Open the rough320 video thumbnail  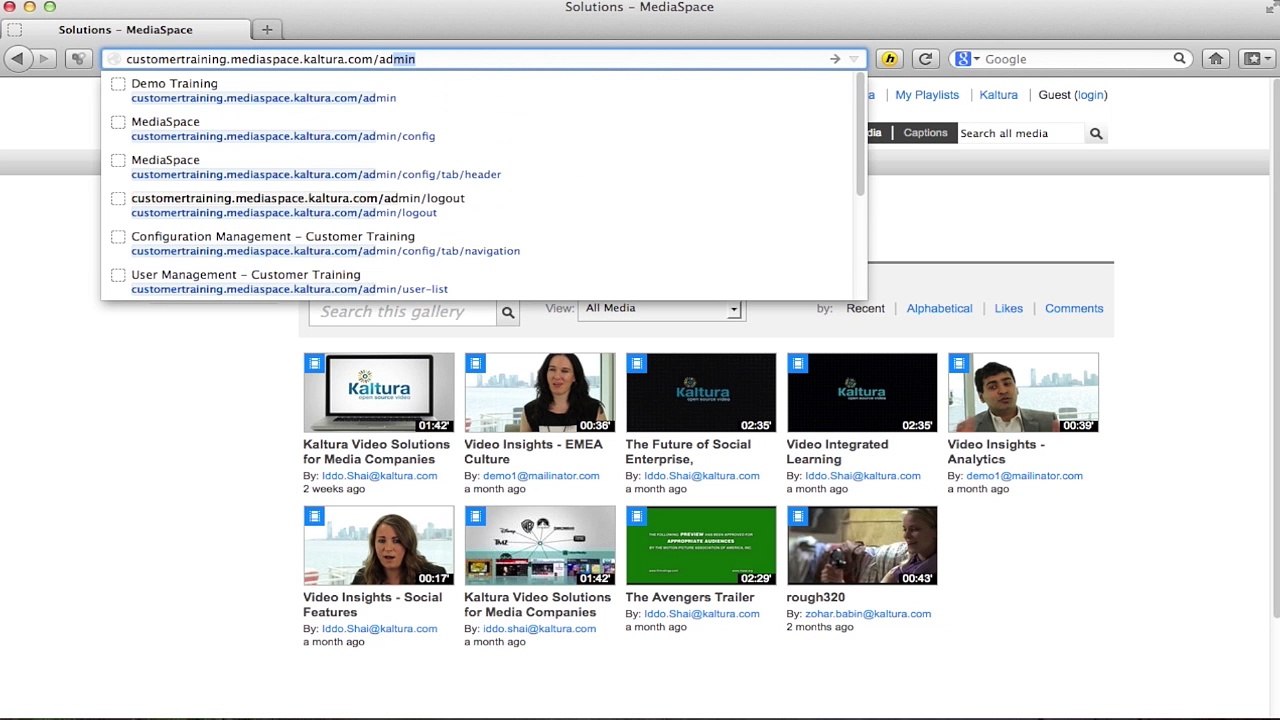click(x=862, y=546)
